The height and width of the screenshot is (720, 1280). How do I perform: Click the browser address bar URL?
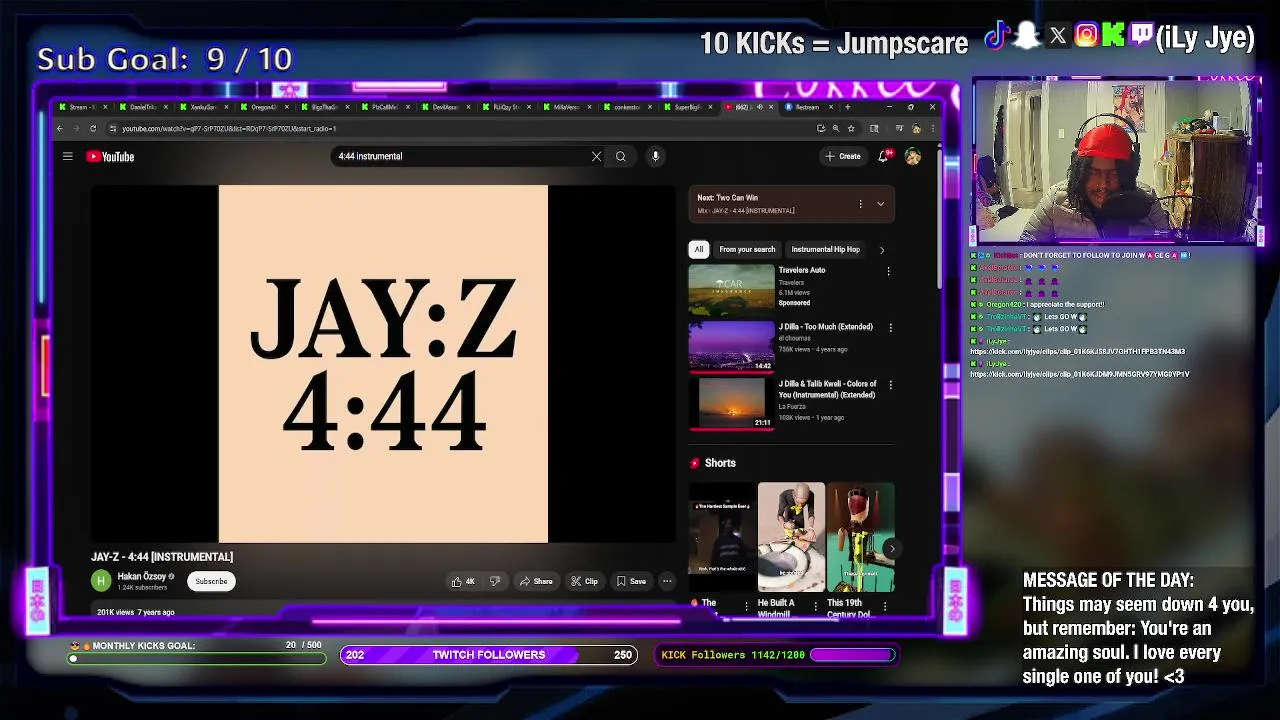229,128
